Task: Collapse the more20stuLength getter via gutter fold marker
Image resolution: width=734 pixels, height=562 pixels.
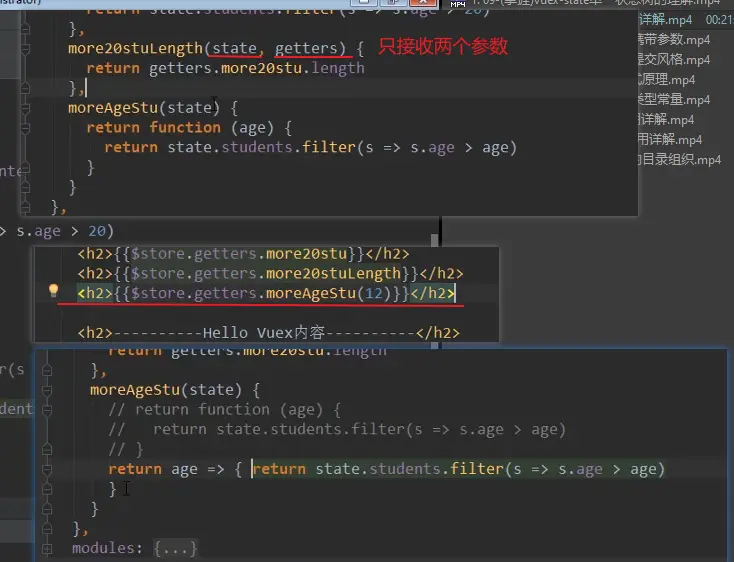Action: [x=25, y=48]
